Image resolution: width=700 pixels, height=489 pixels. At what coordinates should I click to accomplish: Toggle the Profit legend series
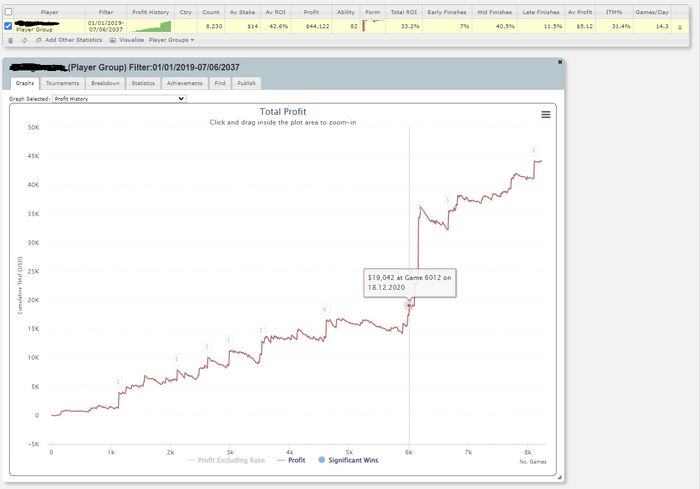pyautogui.click(x=291, y=460)
